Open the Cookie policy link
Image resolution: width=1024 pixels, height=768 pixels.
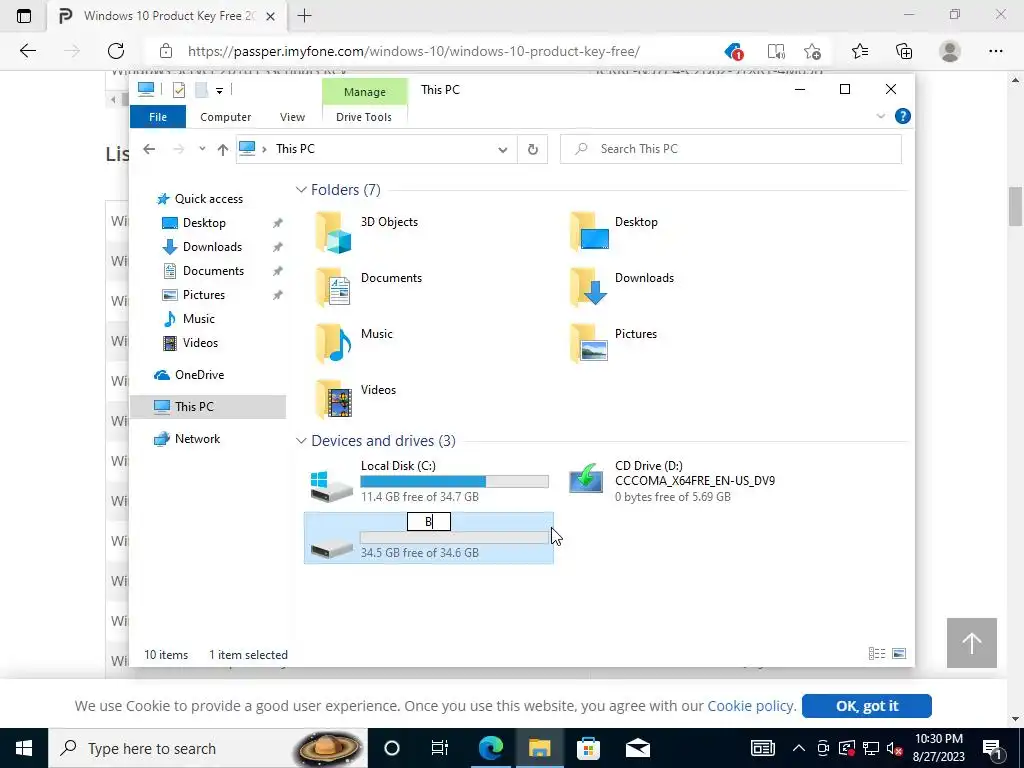[x=751, y=706]
